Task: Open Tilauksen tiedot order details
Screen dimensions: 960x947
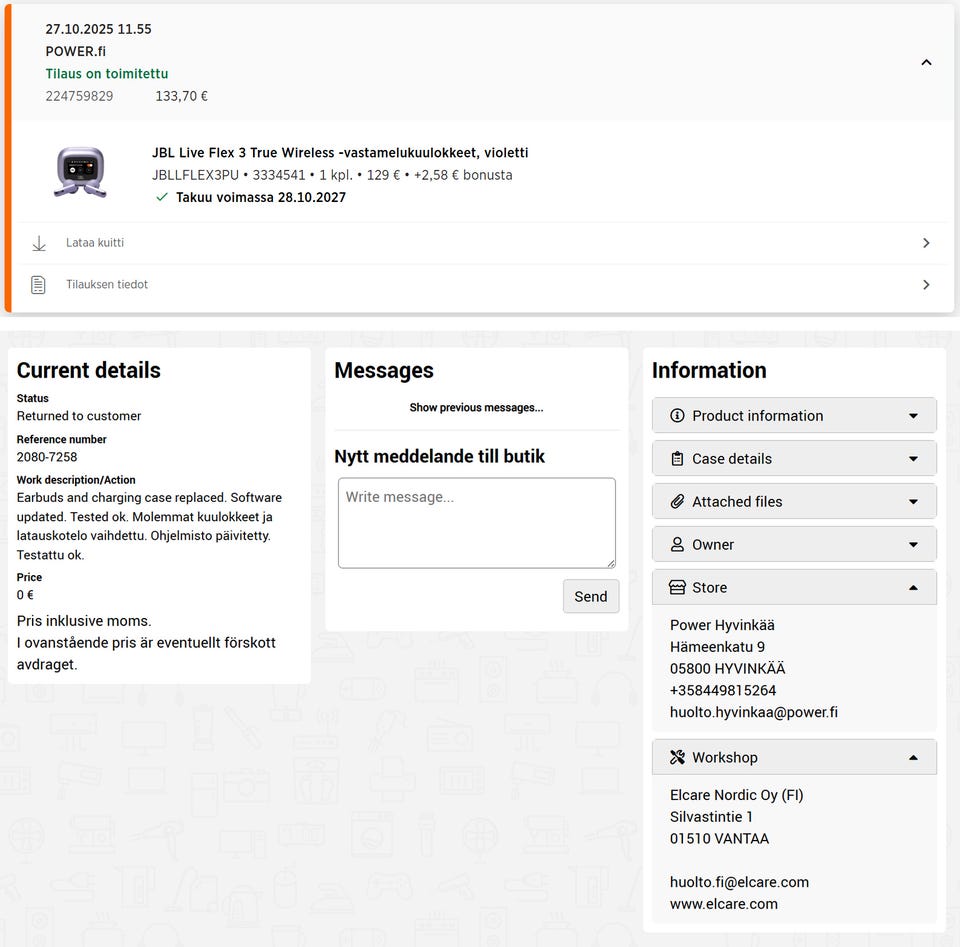Action: [x=107, y=284]
